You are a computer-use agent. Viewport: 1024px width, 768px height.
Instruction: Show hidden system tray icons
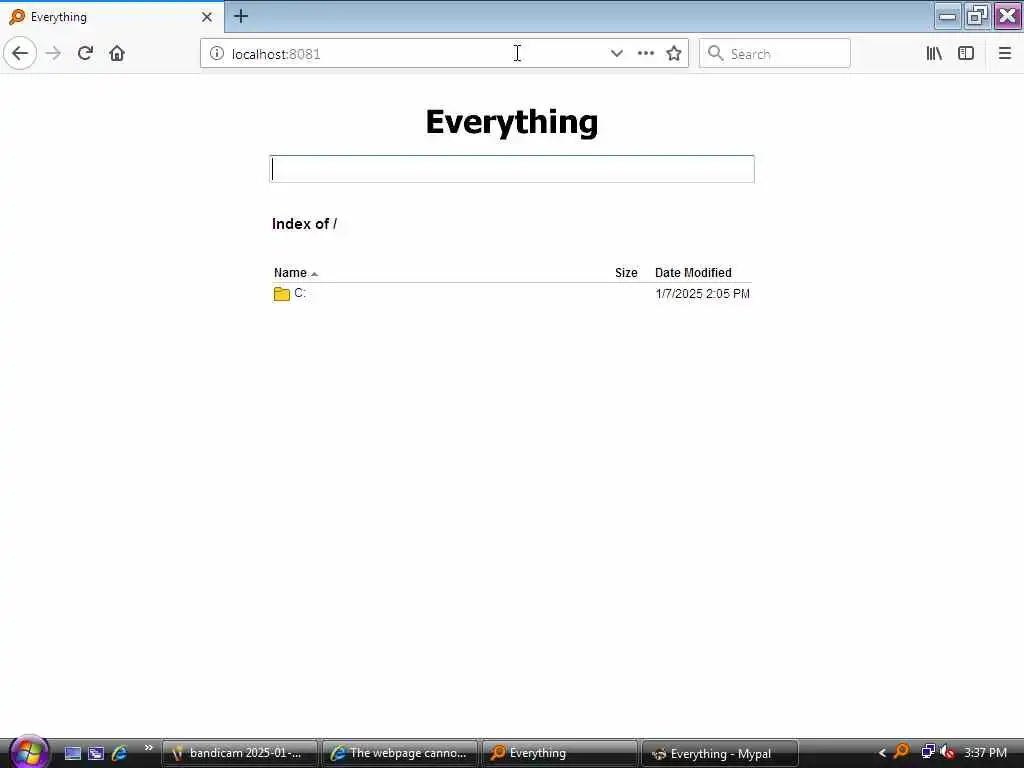pos(882,753)
